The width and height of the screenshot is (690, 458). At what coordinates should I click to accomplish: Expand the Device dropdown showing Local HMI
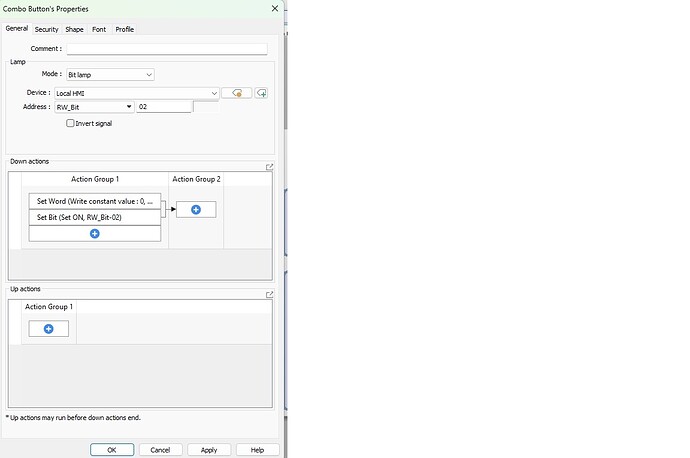(x=136, y=93)
